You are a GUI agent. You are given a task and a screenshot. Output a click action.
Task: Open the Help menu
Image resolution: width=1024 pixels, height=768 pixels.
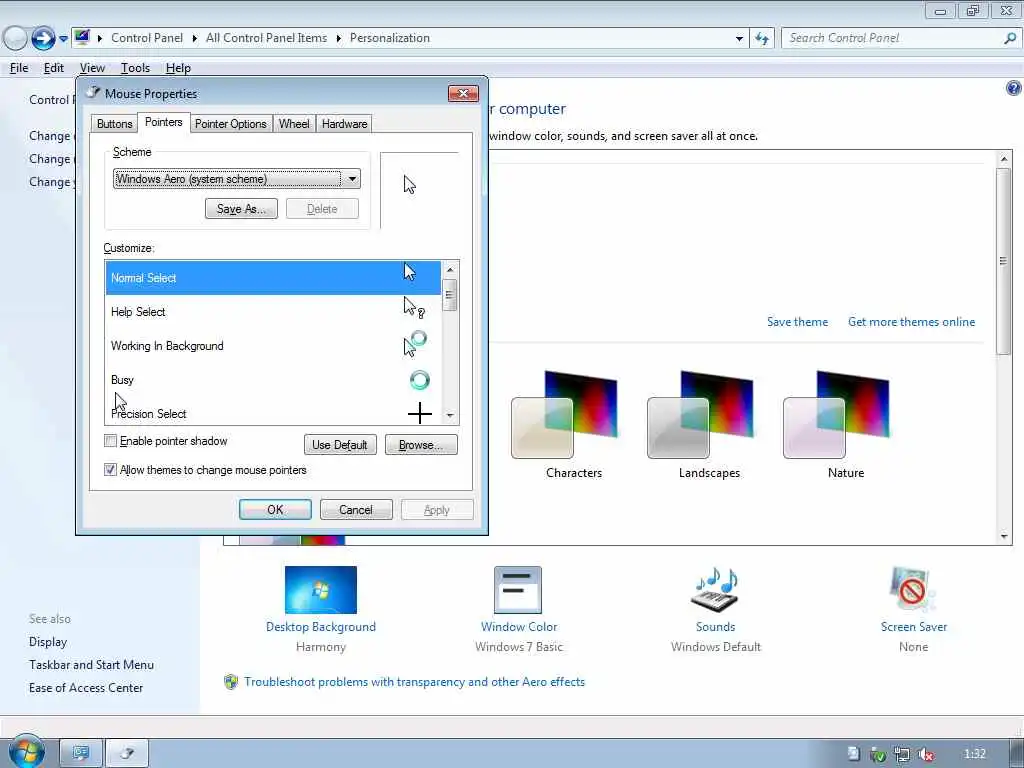tap(178, 68)
